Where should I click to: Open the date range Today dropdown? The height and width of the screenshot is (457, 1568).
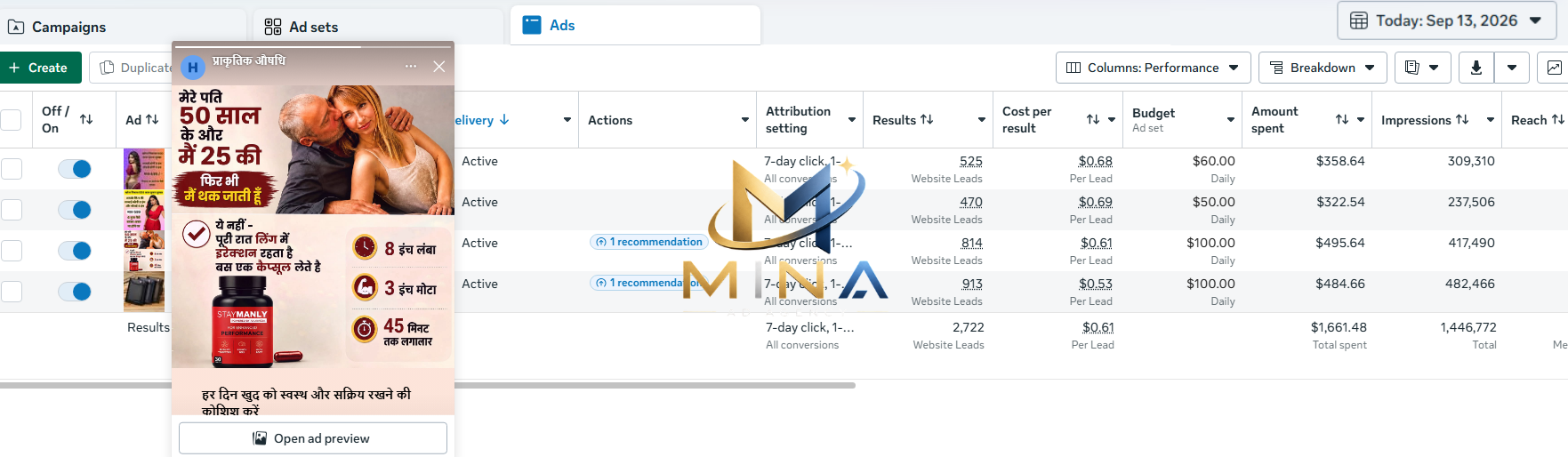point(1446,20)
